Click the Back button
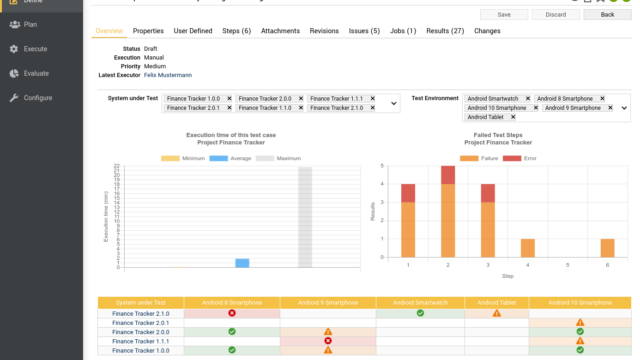 click(x=607, y=15)
